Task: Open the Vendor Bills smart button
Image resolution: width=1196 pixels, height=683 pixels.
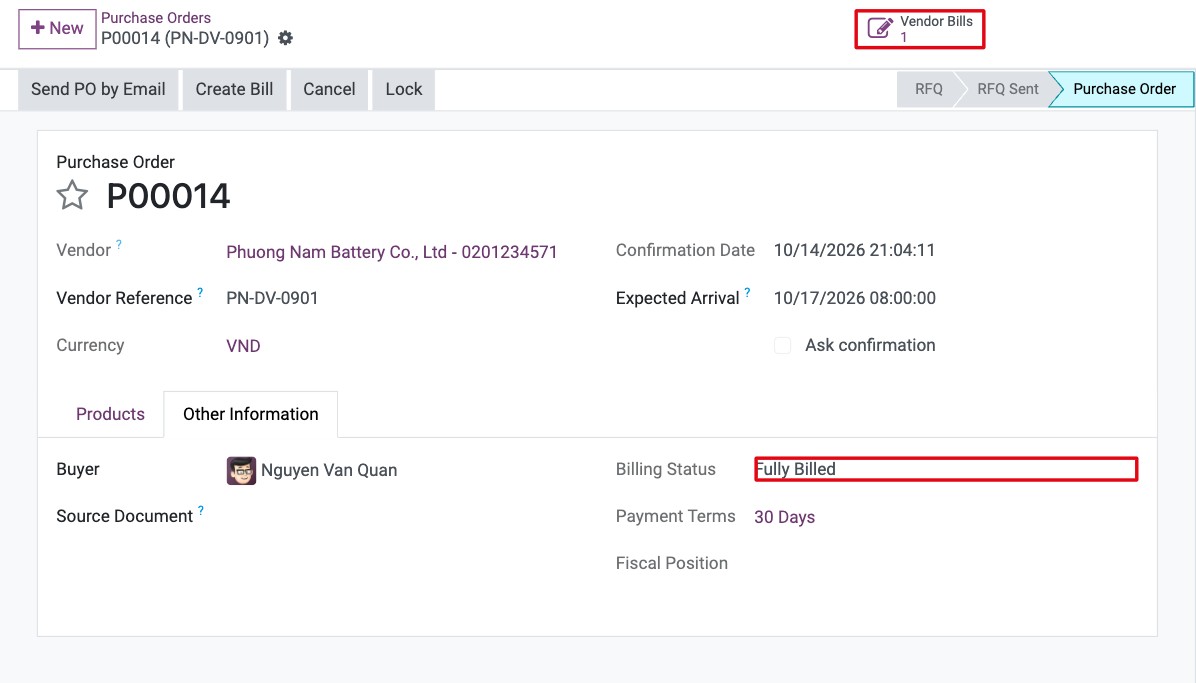Action: click(920, 29)
